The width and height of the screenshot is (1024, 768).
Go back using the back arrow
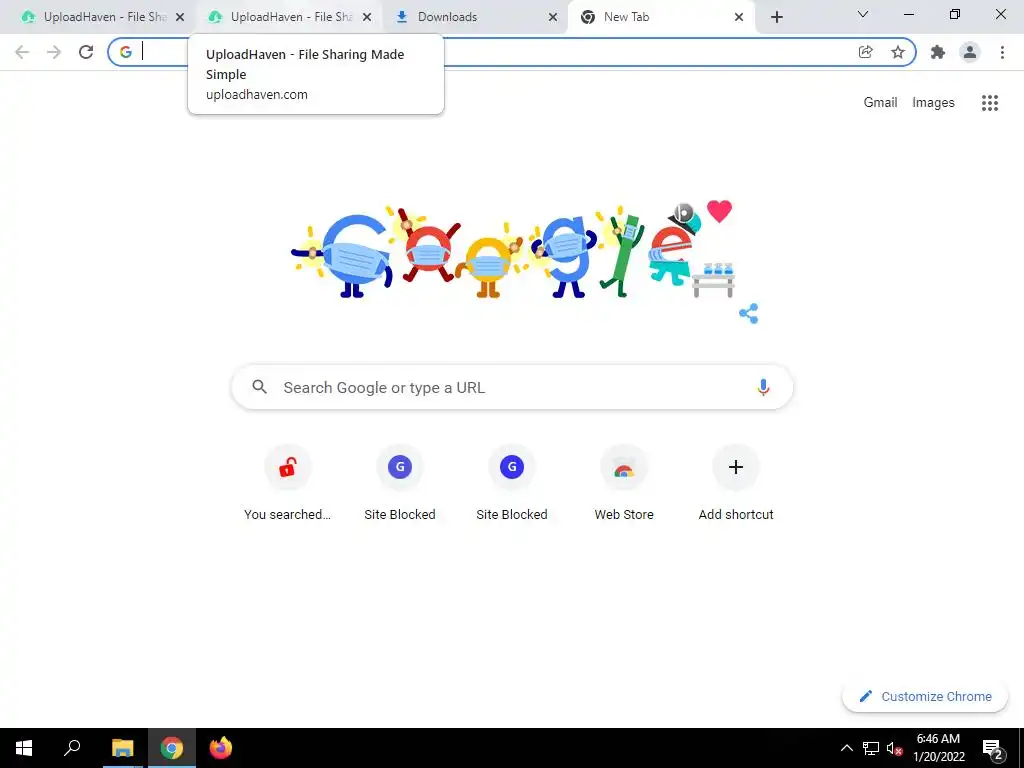point(22,52)
